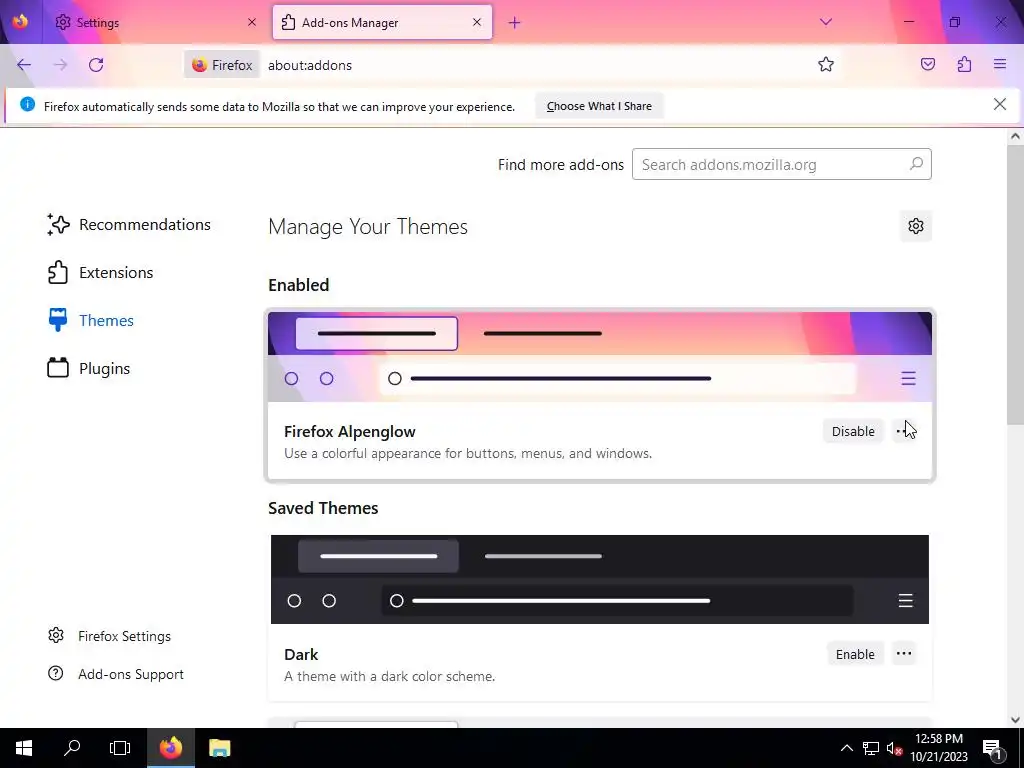Disable the Firefox Alpenglow theme
The image size is (1024, 768).
tap(853, 431)
